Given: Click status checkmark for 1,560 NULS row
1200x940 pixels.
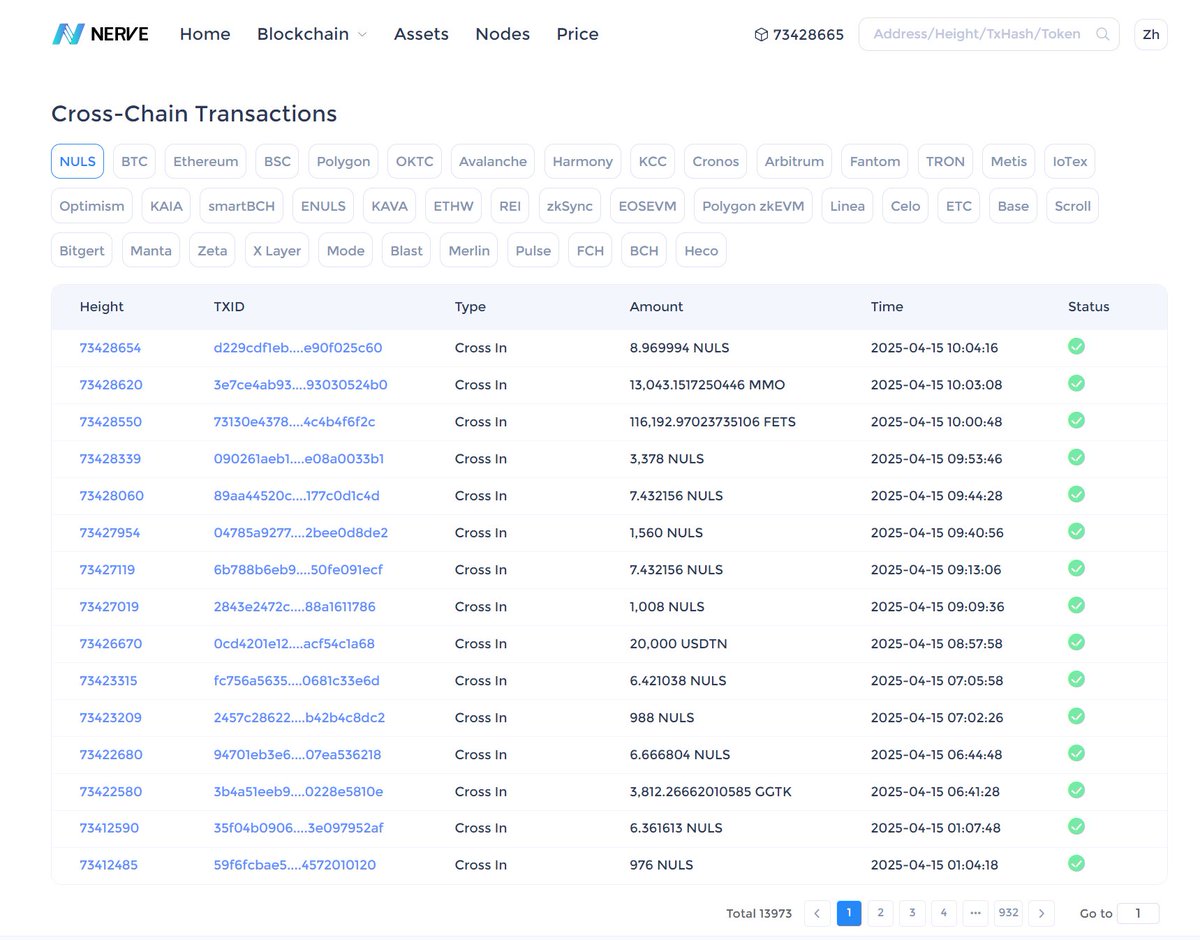Looking at the screenshot, I should click(1076, 532).
